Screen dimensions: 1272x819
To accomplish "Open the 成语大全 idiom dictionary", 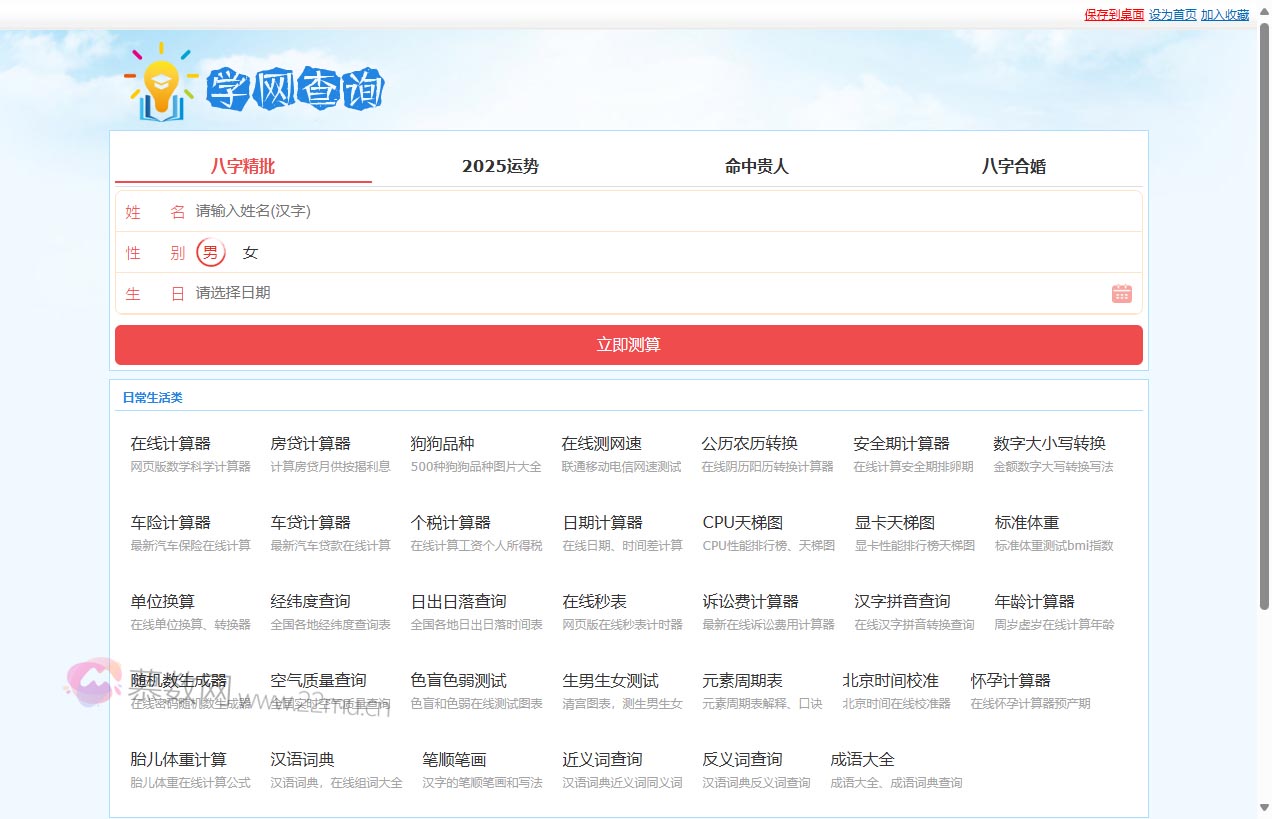I will pos(862,759).
